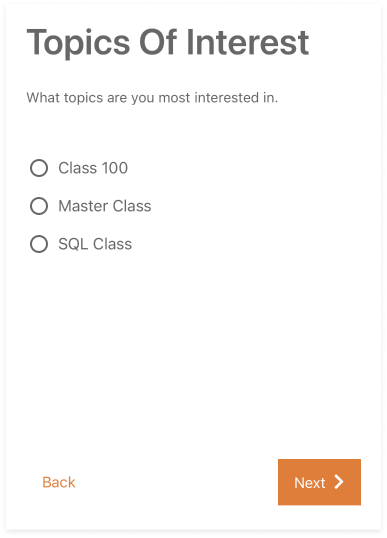Click the word 'Topics' in the heading

coord(78,43)
